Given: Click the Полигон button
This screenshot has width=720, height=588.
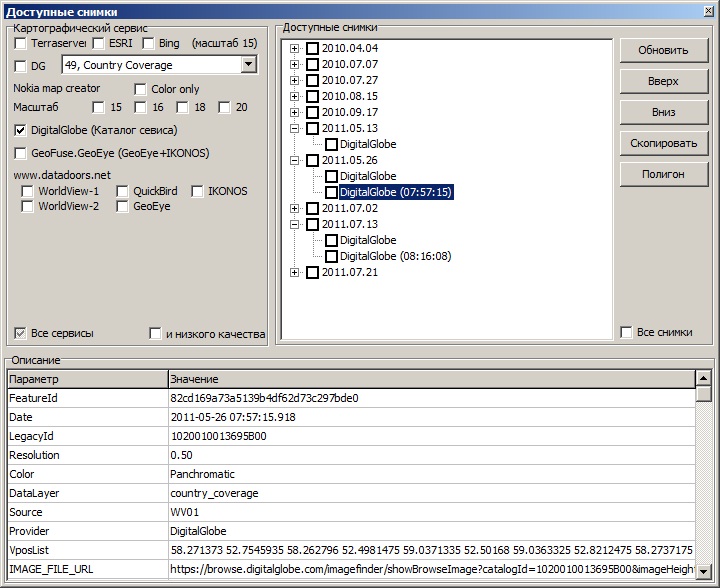Looking at the screenshot, I should (x=663, y=174).
